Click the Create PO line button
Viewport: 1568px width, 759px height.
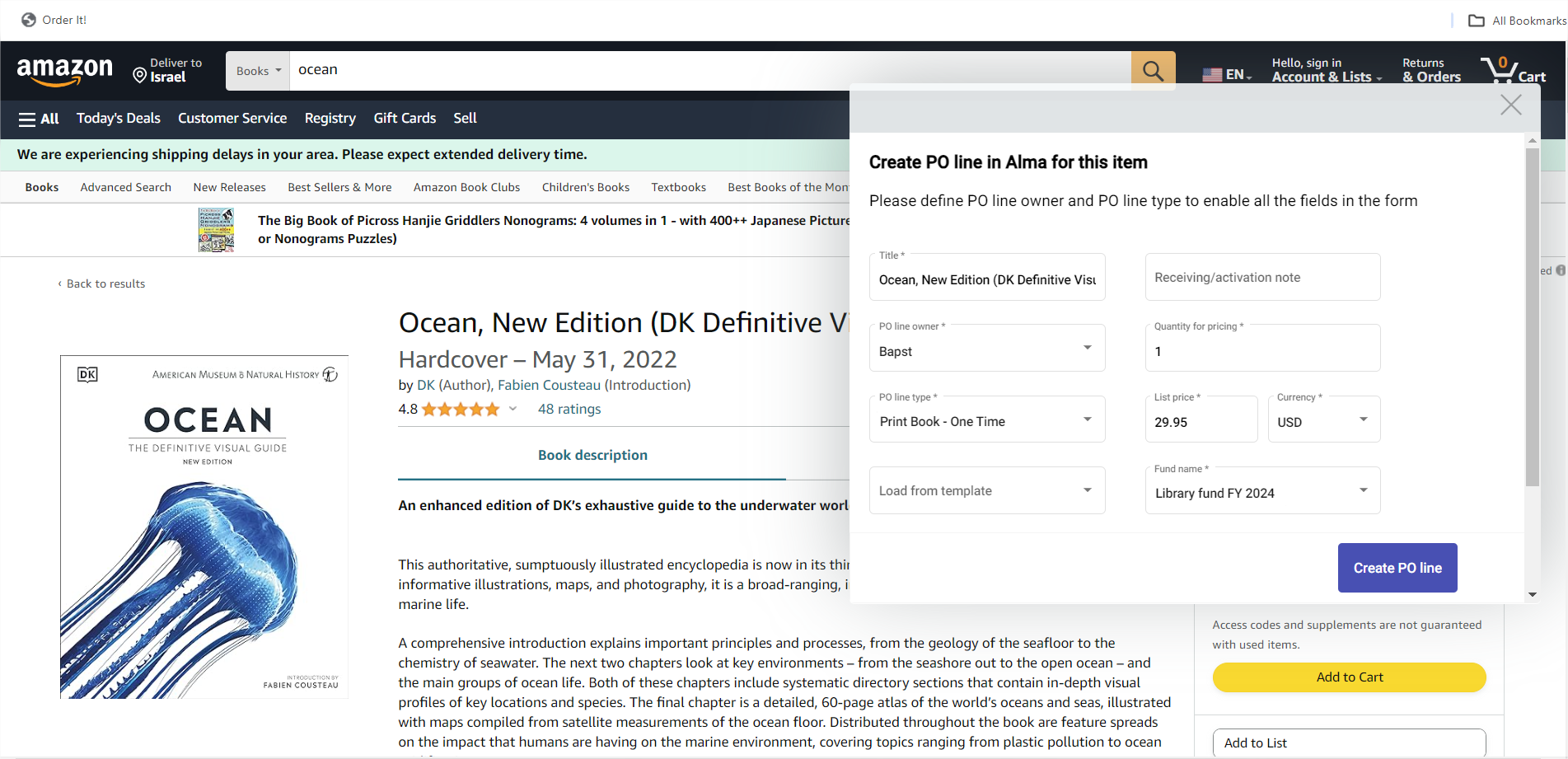[1397, 568]
